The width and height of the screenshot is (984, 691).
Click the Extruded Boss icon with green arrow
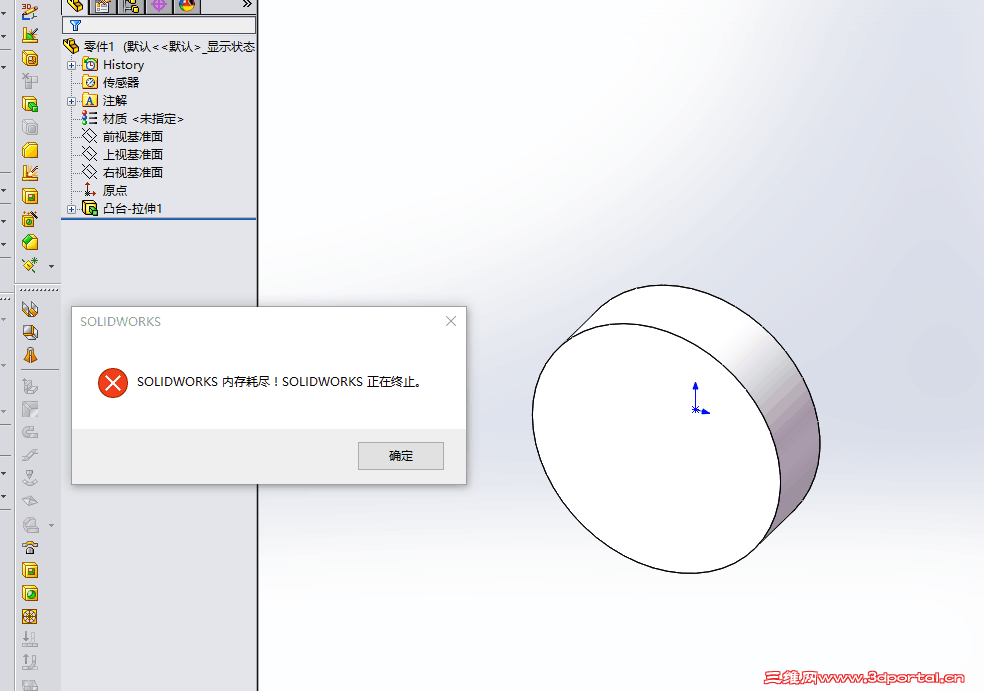(x=29, y=104)
